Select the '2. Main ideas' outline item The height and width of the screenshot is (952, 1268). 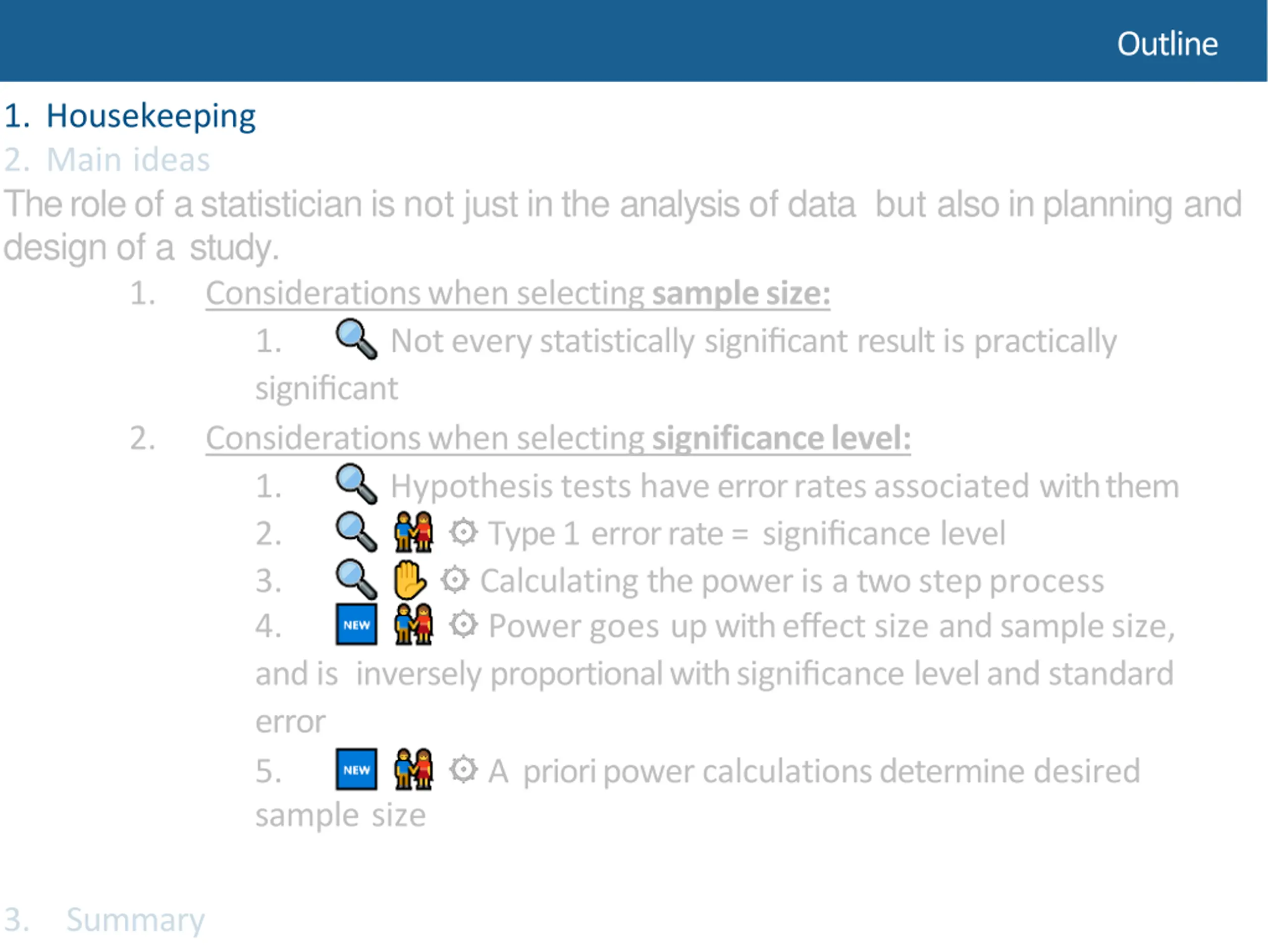[x=107, y=160]
